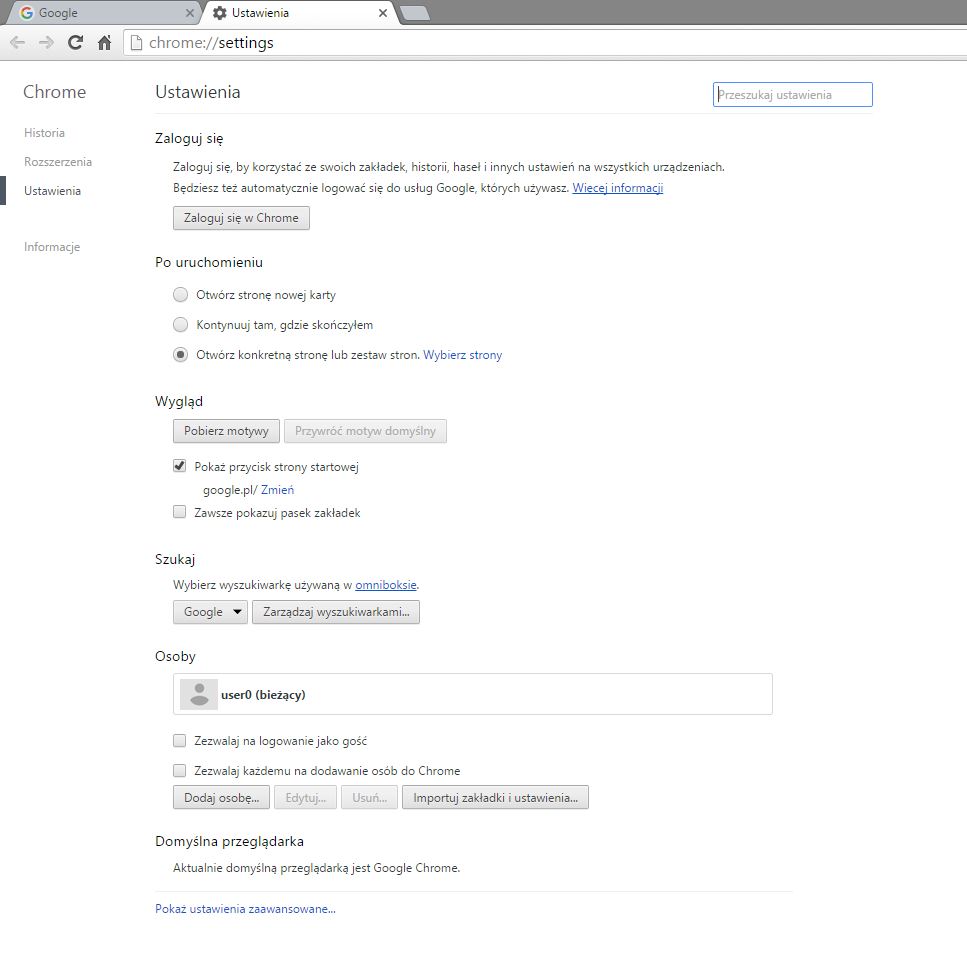Click the browser forward arrow
The width and height of the screenshot is (967, 963).
[46, 43]
